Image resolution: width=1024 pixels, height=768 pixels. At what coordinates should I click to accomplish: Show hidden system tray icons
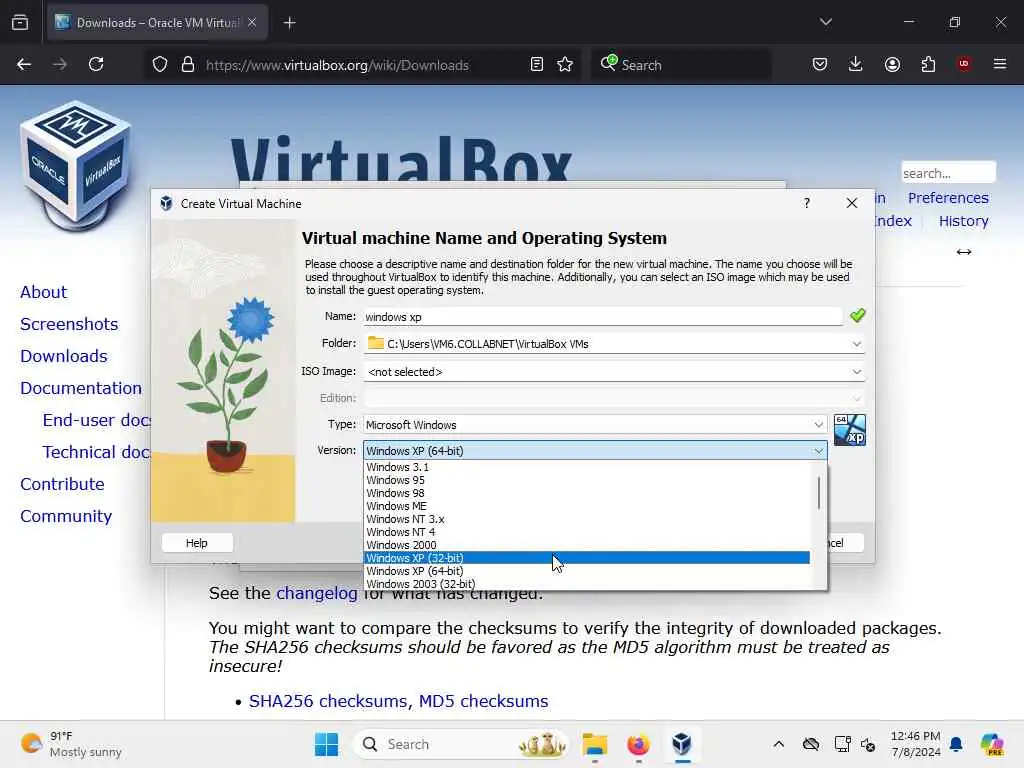coord(778,744)
